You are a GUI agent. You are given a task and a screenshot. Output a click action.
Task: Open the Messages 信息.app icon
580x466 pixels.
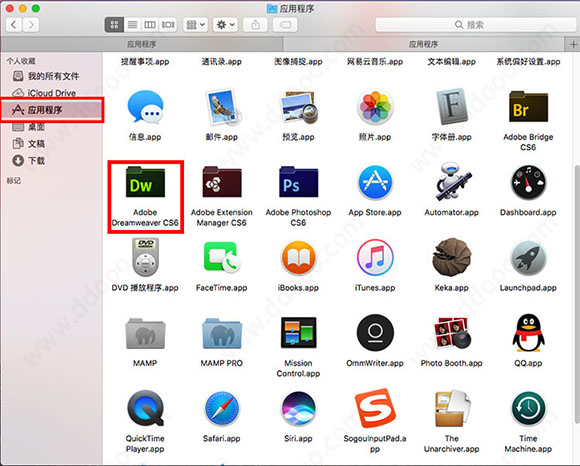145,107
